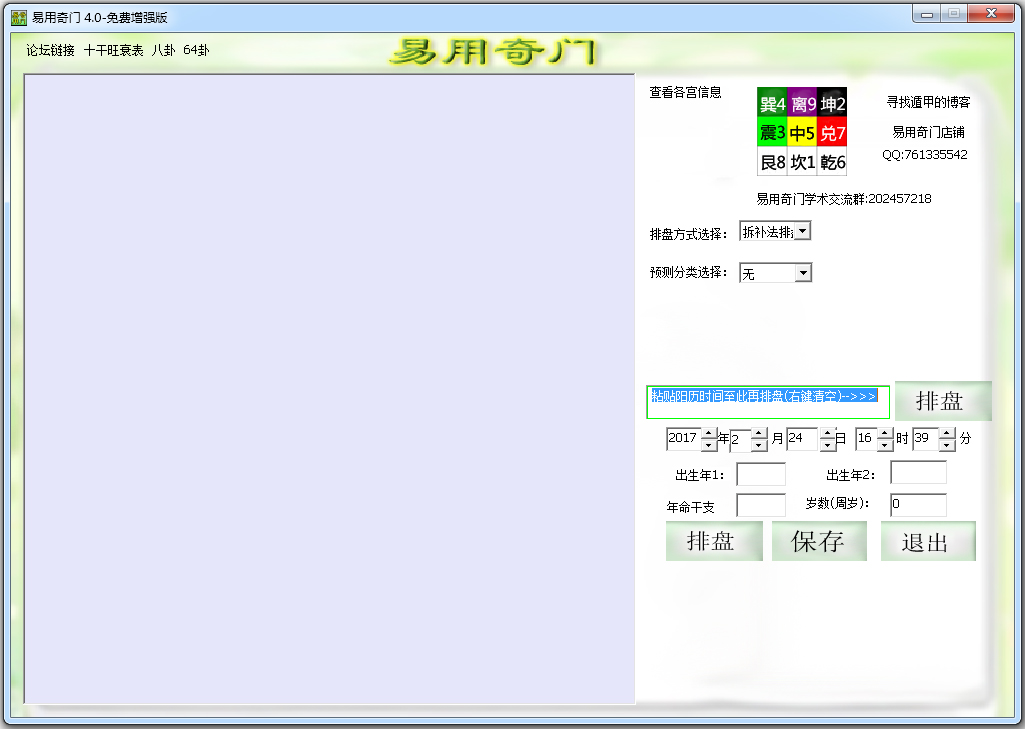Expand the 预测分类选择 dropdown
Viewport: 1025px width, 729px height.
(803, 273)
